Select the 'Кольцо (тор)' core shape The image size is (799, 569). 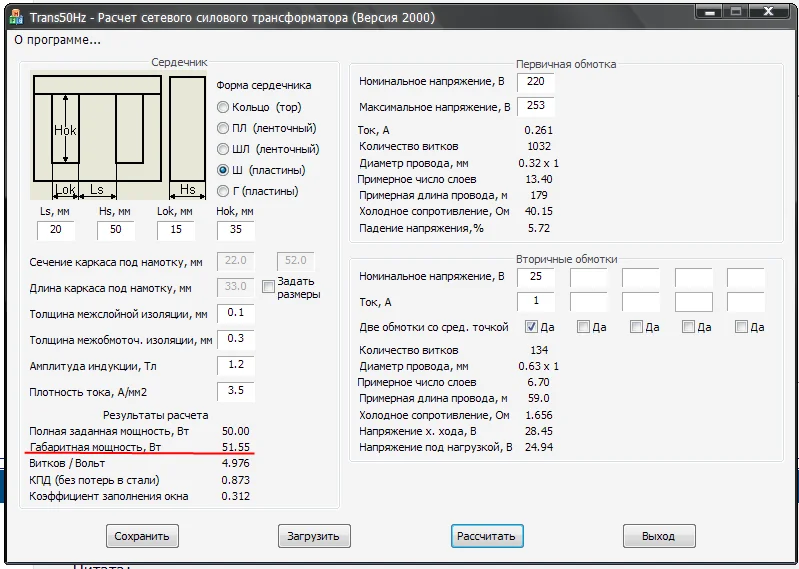[x=259, y=107]
